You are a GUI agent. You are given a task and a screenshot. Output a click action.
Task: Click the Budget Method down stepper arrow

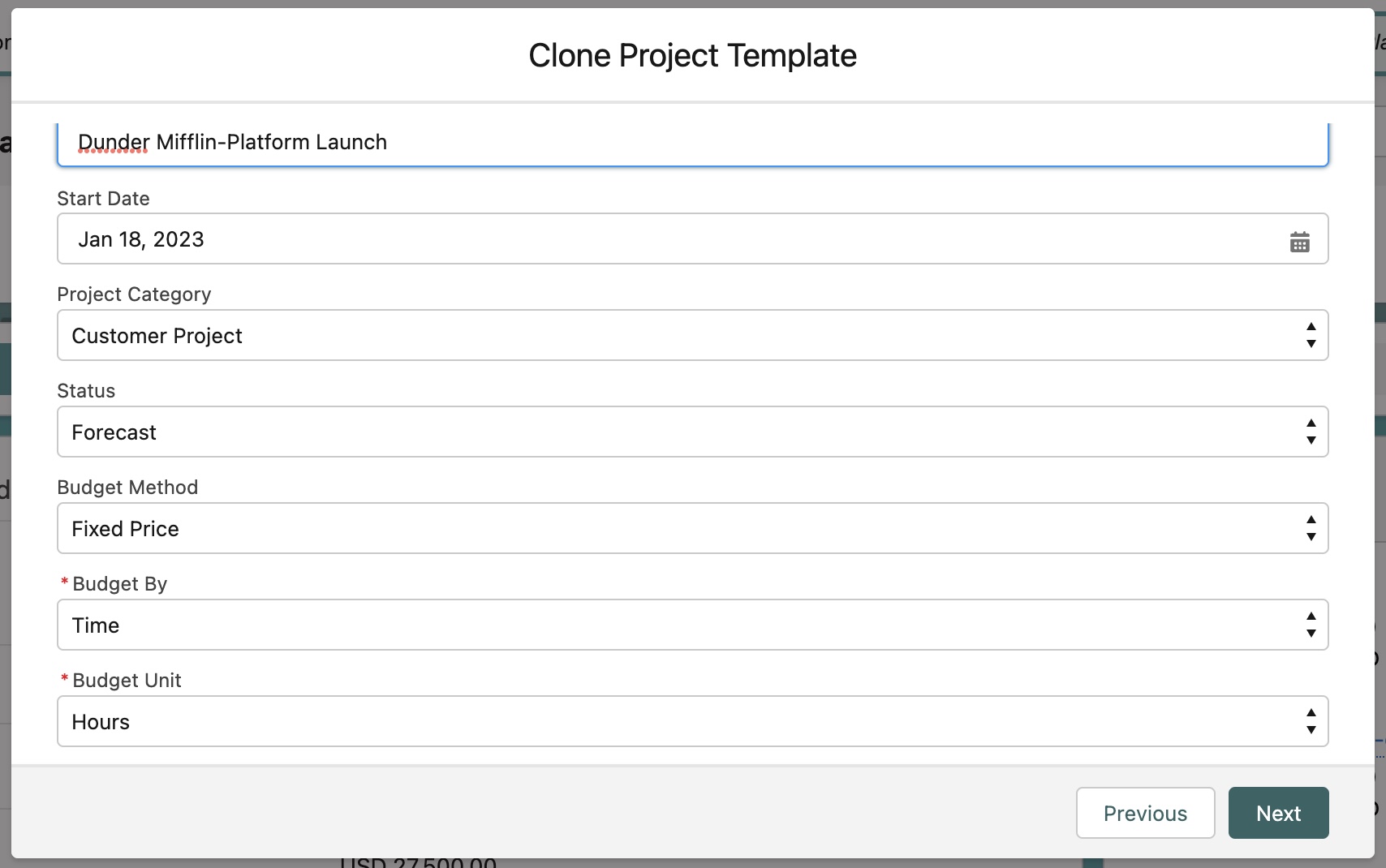tap(1311, 535)
